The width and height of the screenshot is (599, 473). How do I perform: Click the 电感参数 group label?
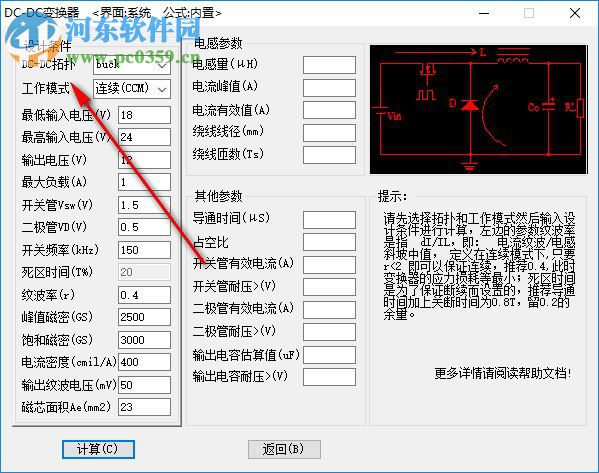(x=218, y=43)
